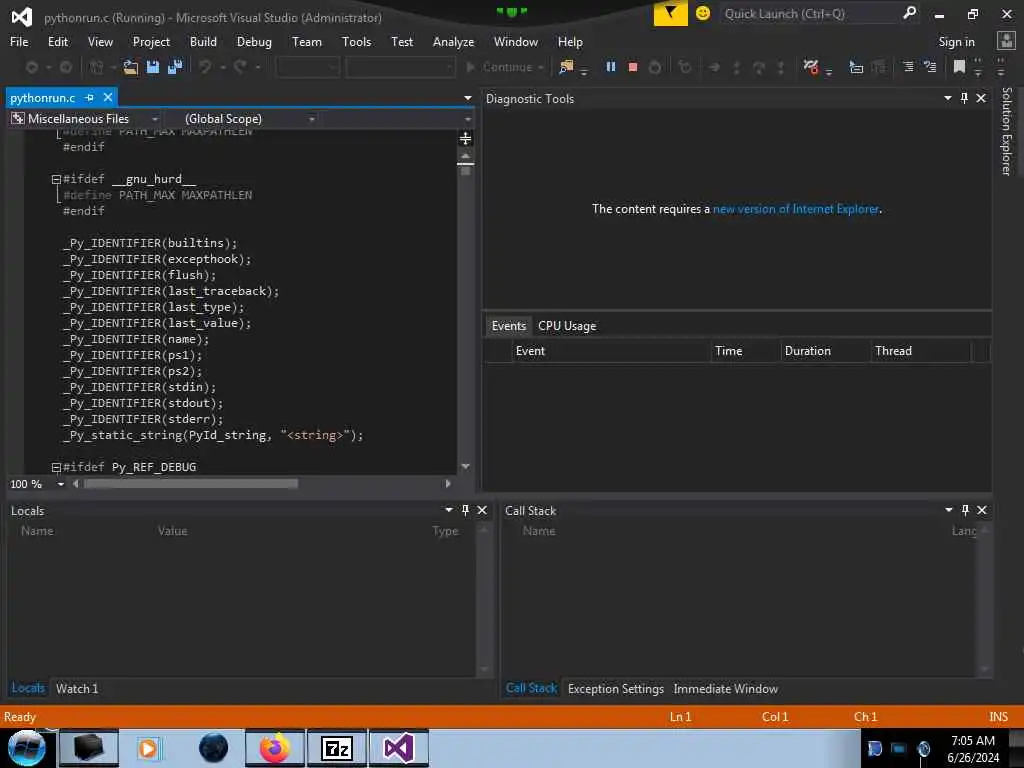This screenshot has height=768, width=1024.
Task: Click the account picture icon beside Sign in
Action: [x=1006, y=40]
